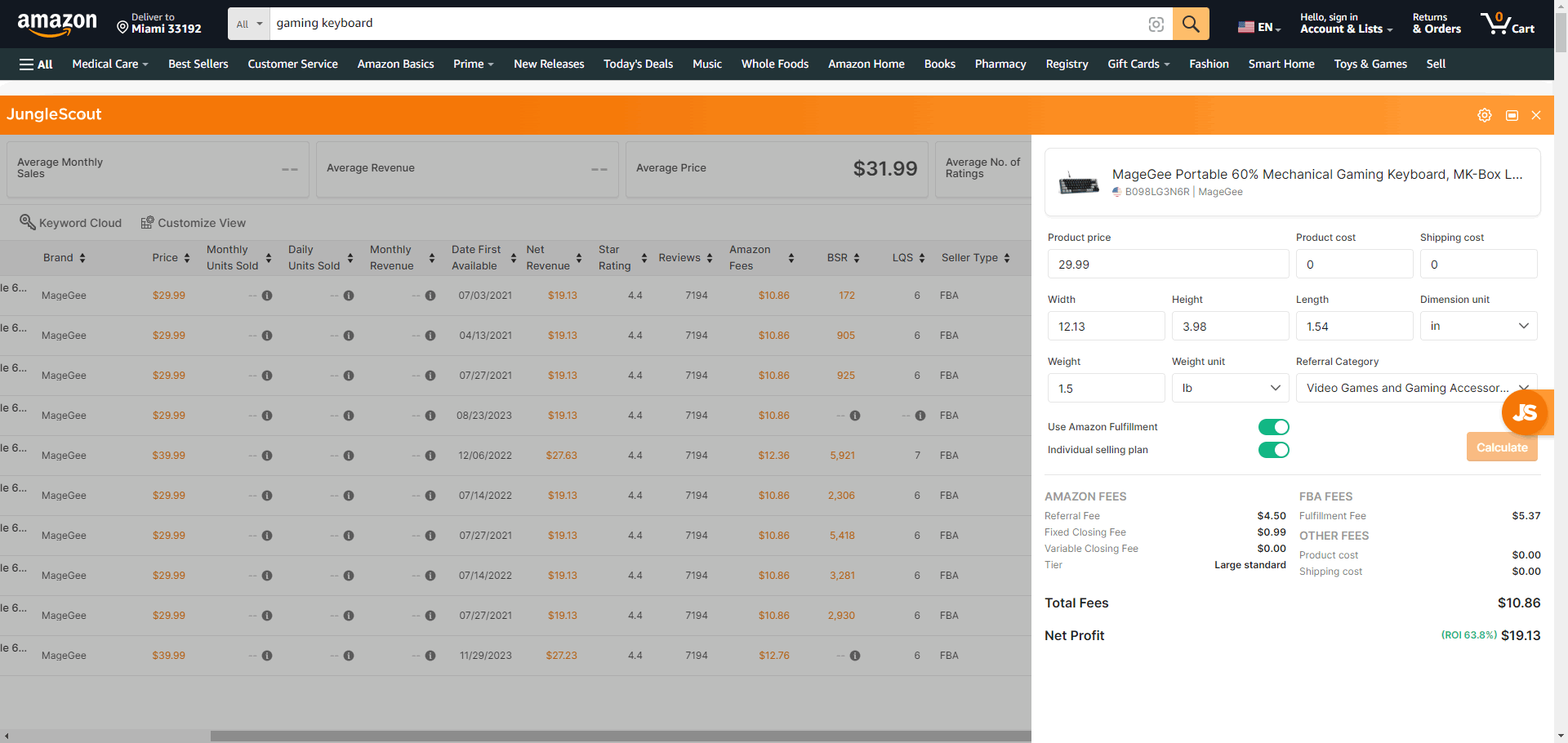Sort by Daily Units Sold

click(x=320, y=258)
